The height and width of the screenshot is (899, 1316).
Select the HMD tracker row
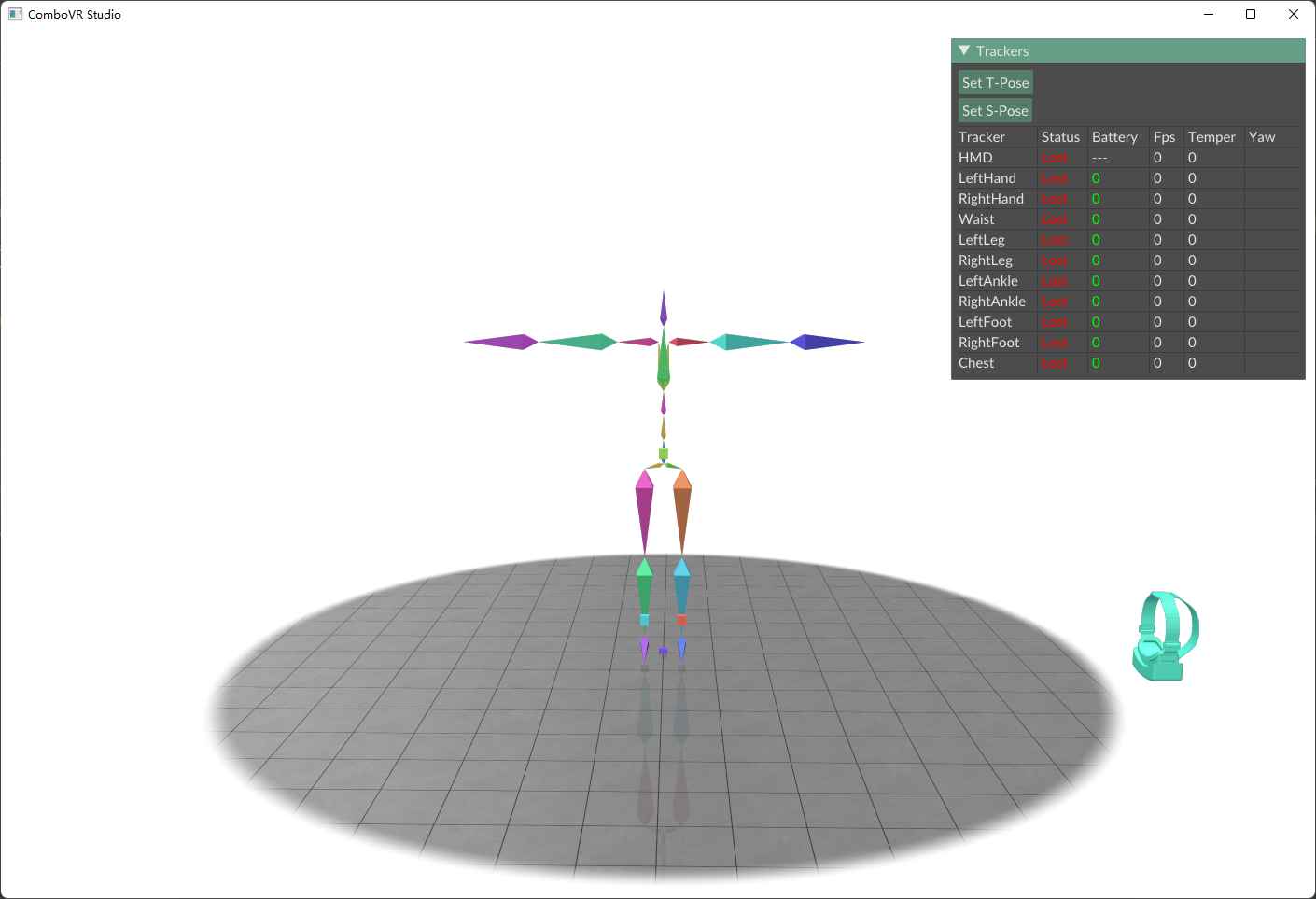point(1127,158)
